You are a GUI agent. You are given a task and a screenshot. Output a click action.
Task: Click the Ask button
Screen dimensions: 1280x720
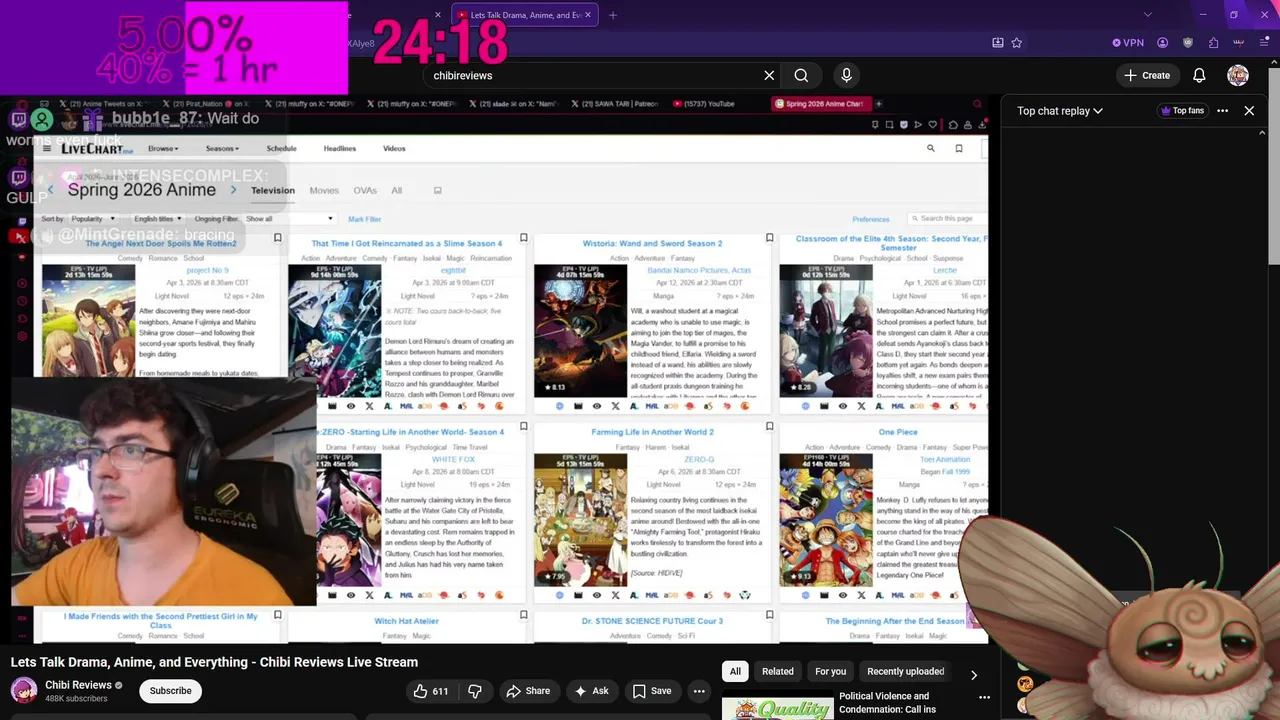click(x=591, y=691)
